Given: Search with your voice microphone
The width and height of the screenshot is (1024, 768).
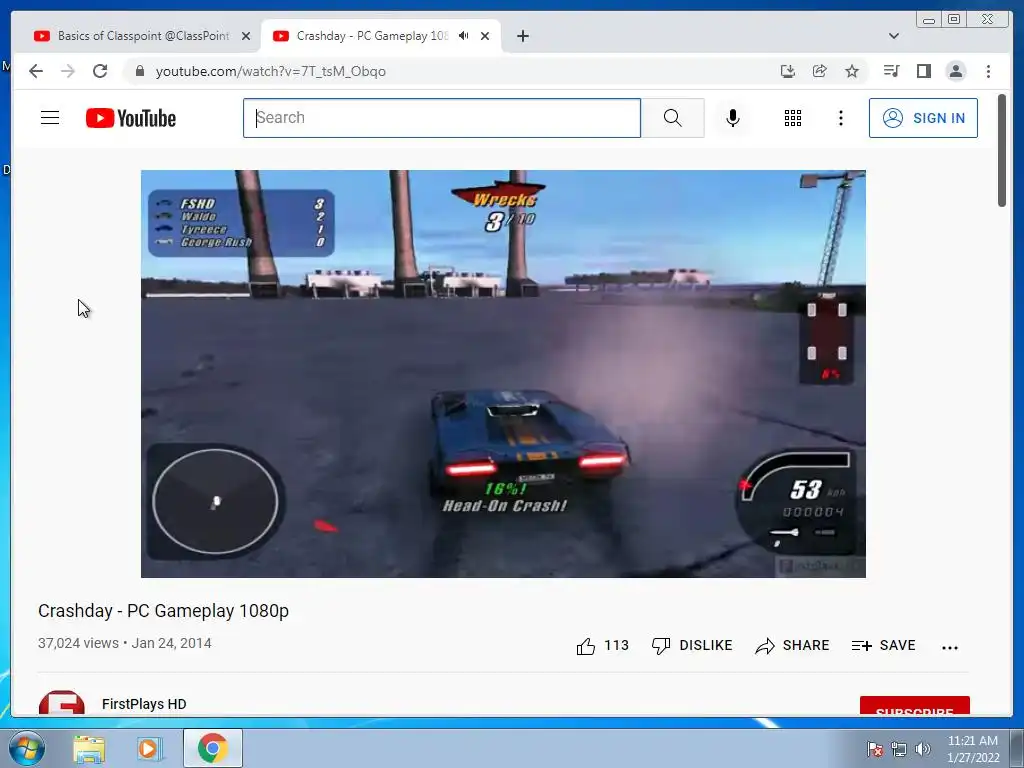Looking at the screenshot, I should pyautogui.click(x=733, y=118).
